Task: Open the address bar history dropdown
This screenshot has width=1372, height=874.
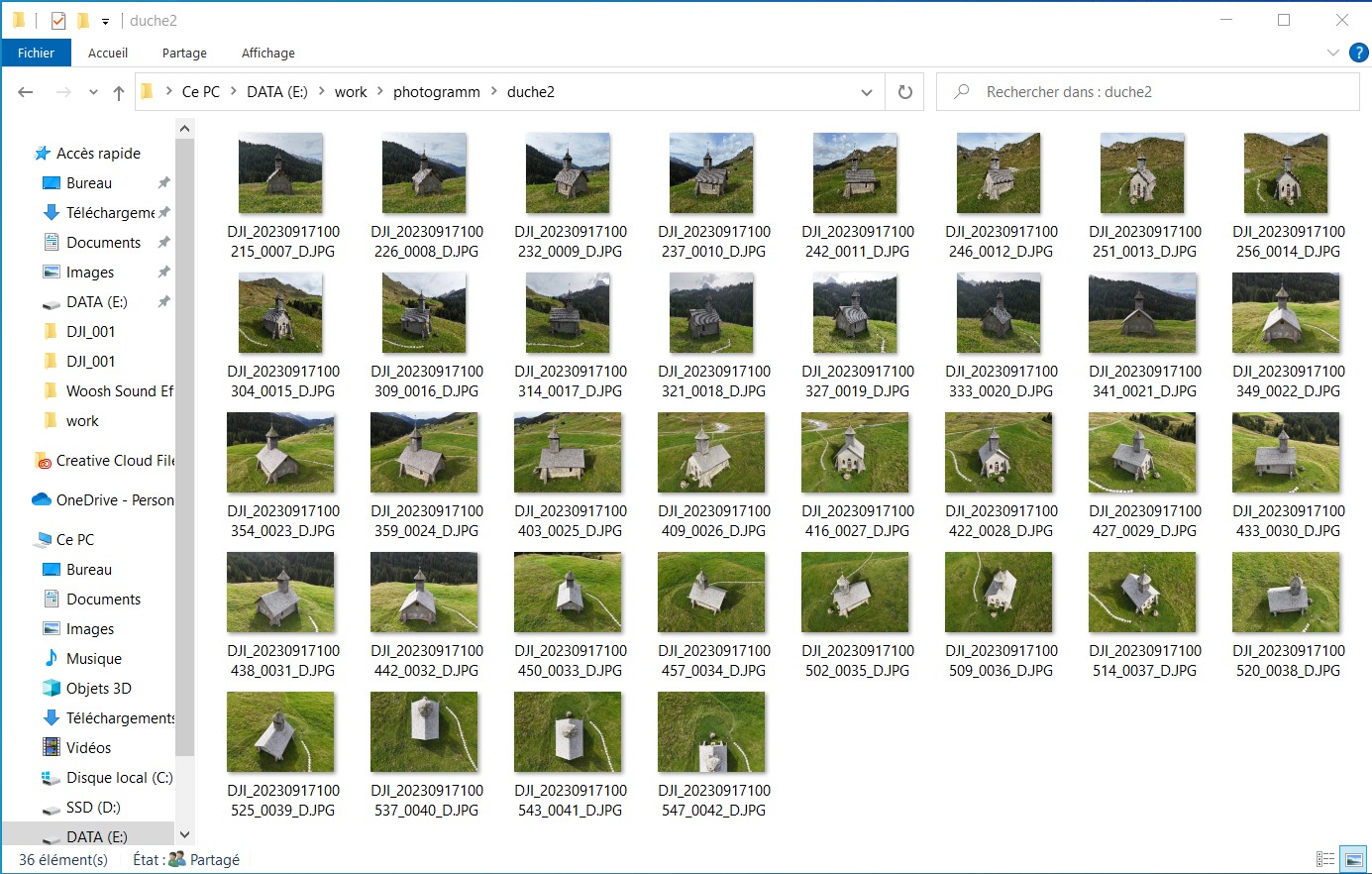Action: (x=867, y=92)
